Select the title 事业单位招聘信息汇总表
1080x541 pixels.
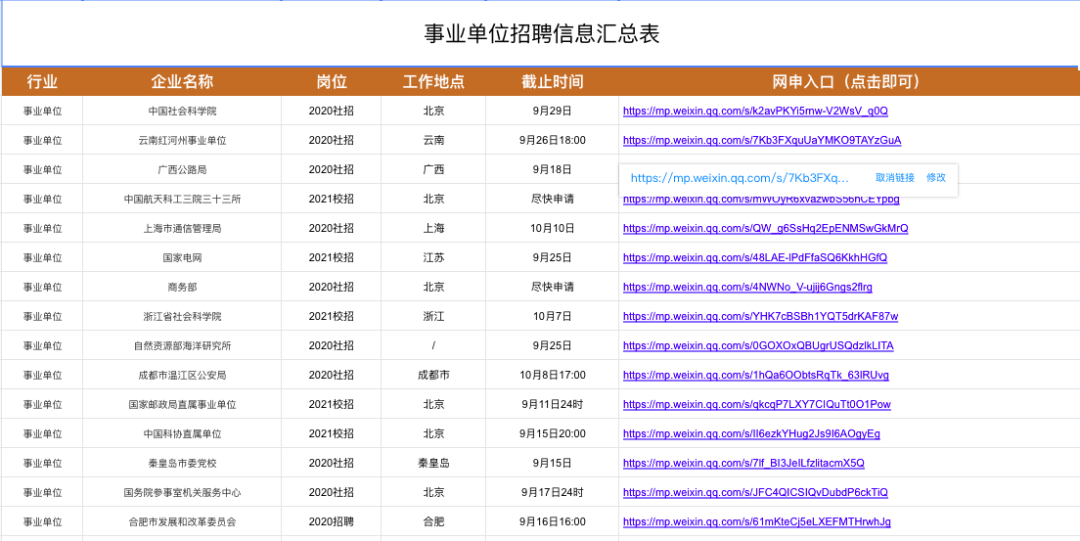click(x=541, y=34)
